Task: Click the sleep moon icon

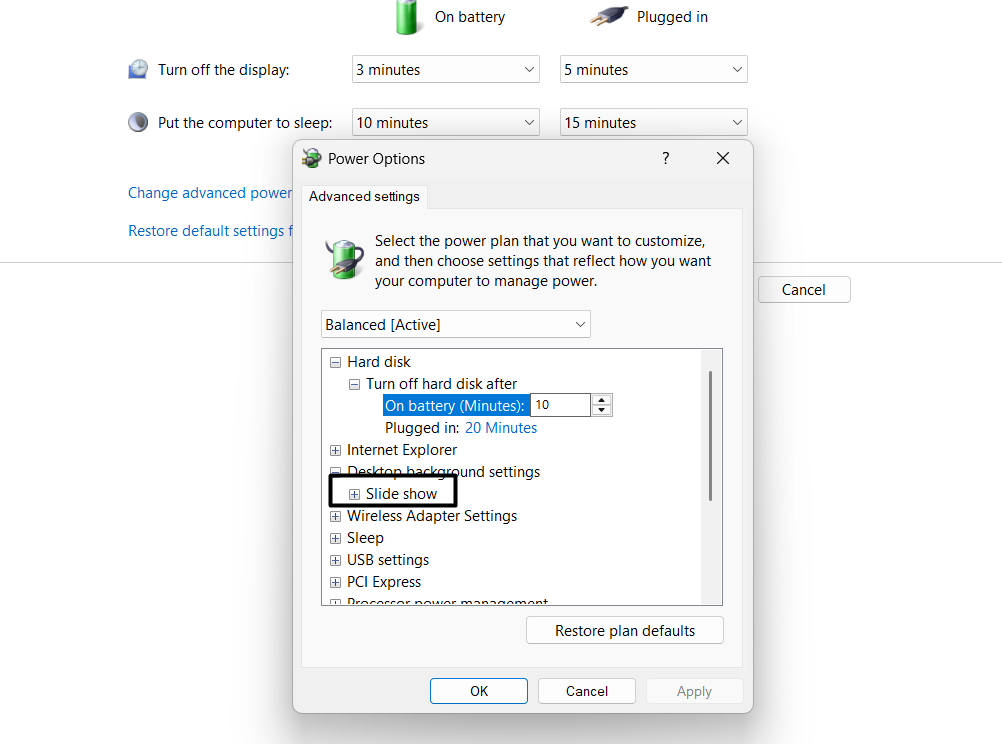Action: pos(138,122)
